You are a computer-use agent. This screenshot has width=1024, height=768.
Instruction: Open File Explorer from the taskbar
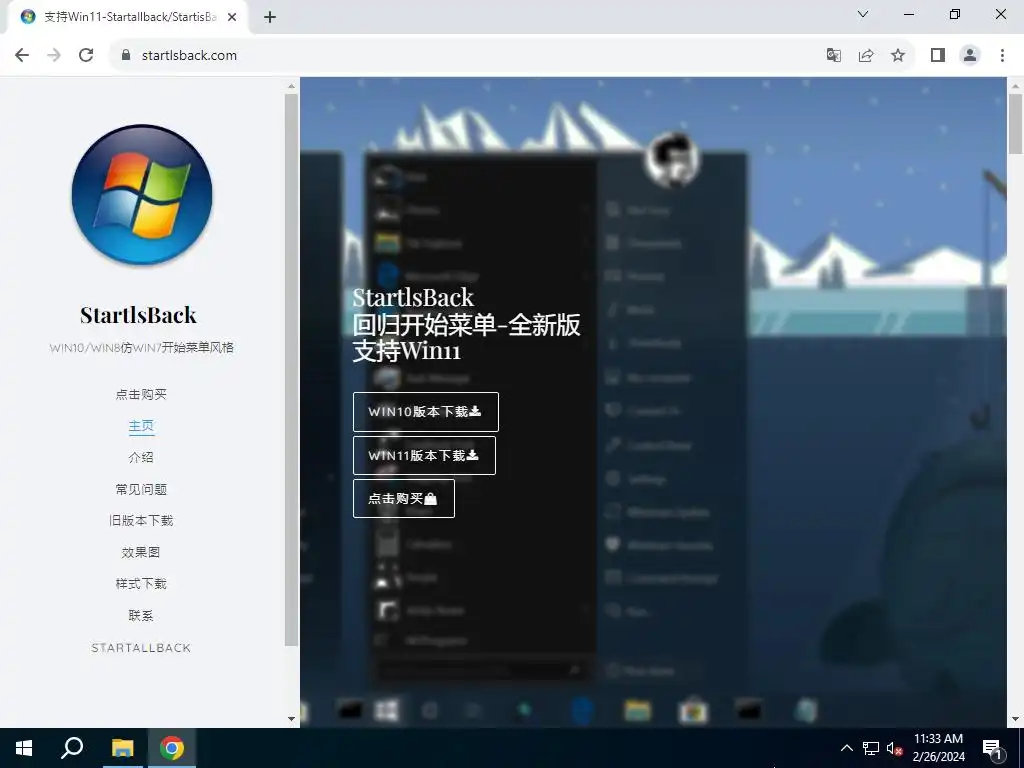(x=122, y=748)
